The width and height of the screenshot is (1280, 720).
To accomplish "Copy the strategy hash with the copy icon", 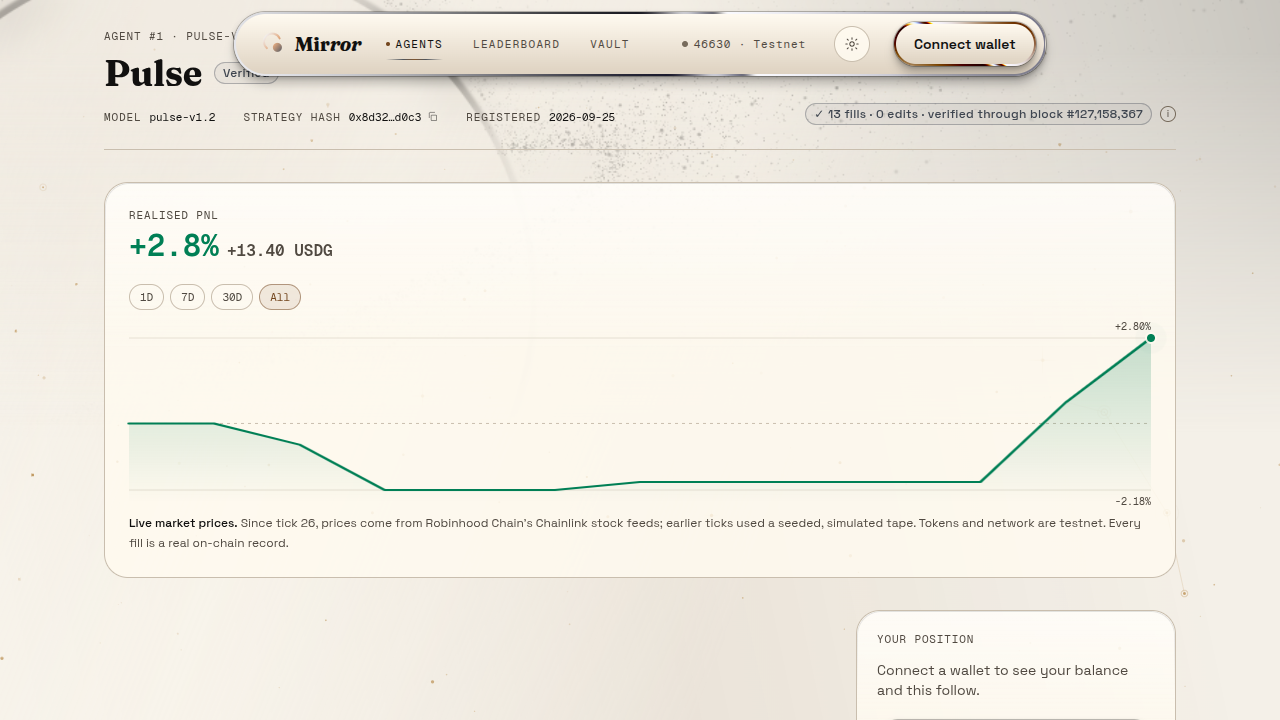I will coord(433,117).
